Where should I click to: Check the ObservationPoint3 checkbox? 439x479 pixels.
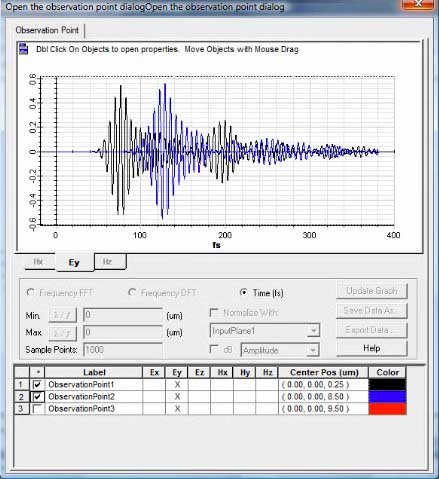[x=37, y=409]
